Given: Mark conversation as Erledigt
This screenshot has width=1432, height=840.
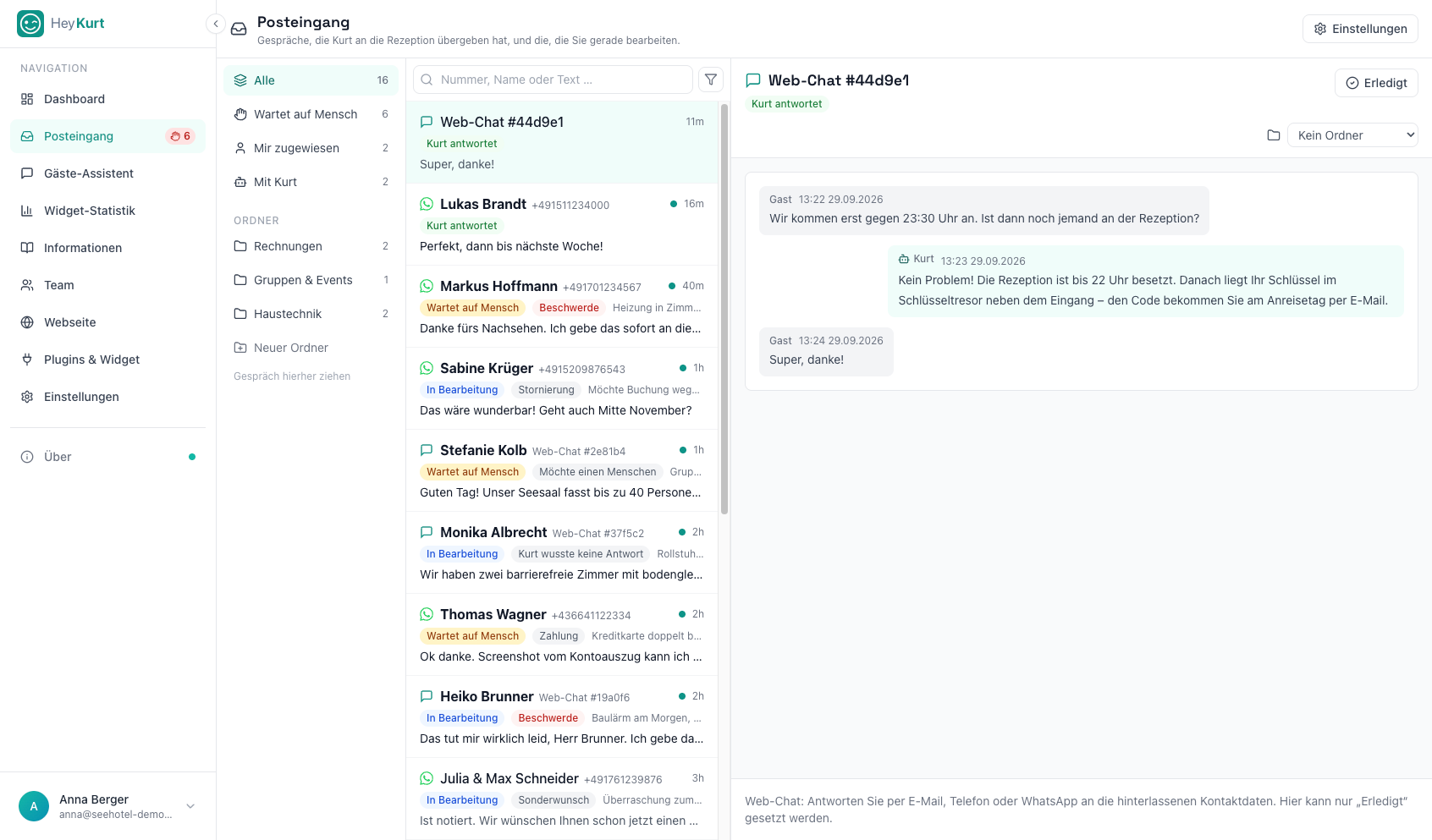Looking at the screenshot, I should point(1376,83).
